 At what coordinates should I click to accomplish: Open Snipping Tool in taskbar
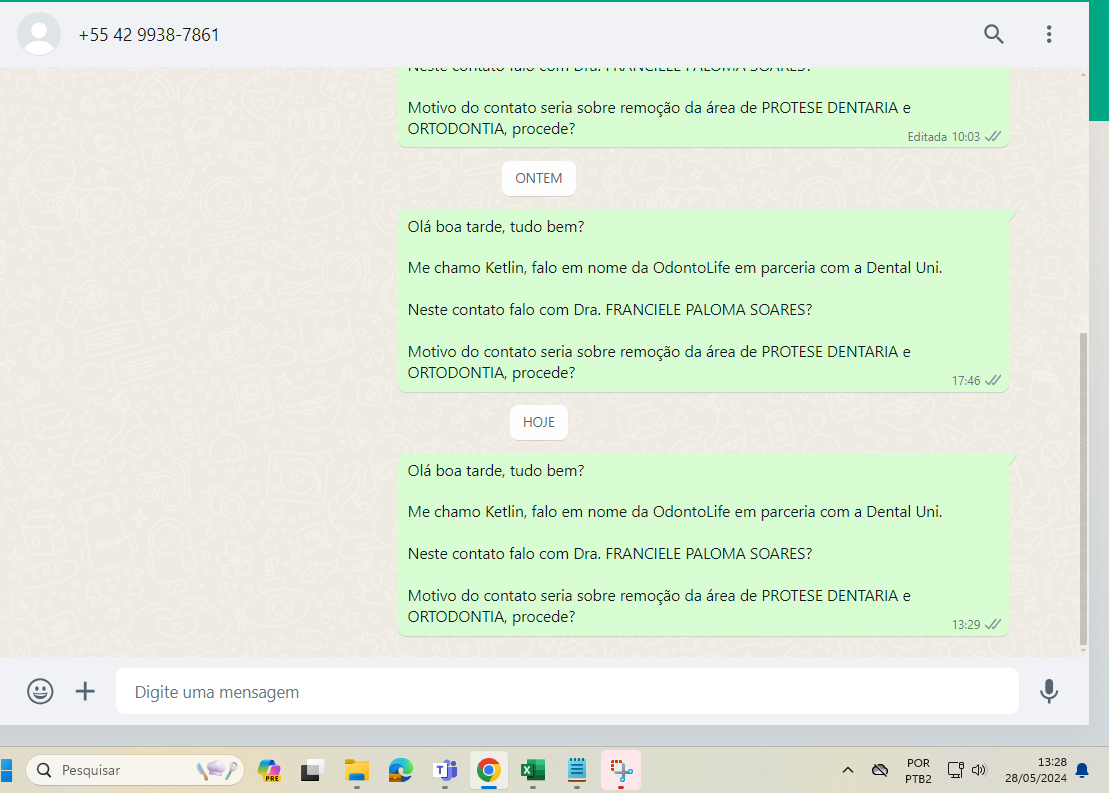(621, 770)
